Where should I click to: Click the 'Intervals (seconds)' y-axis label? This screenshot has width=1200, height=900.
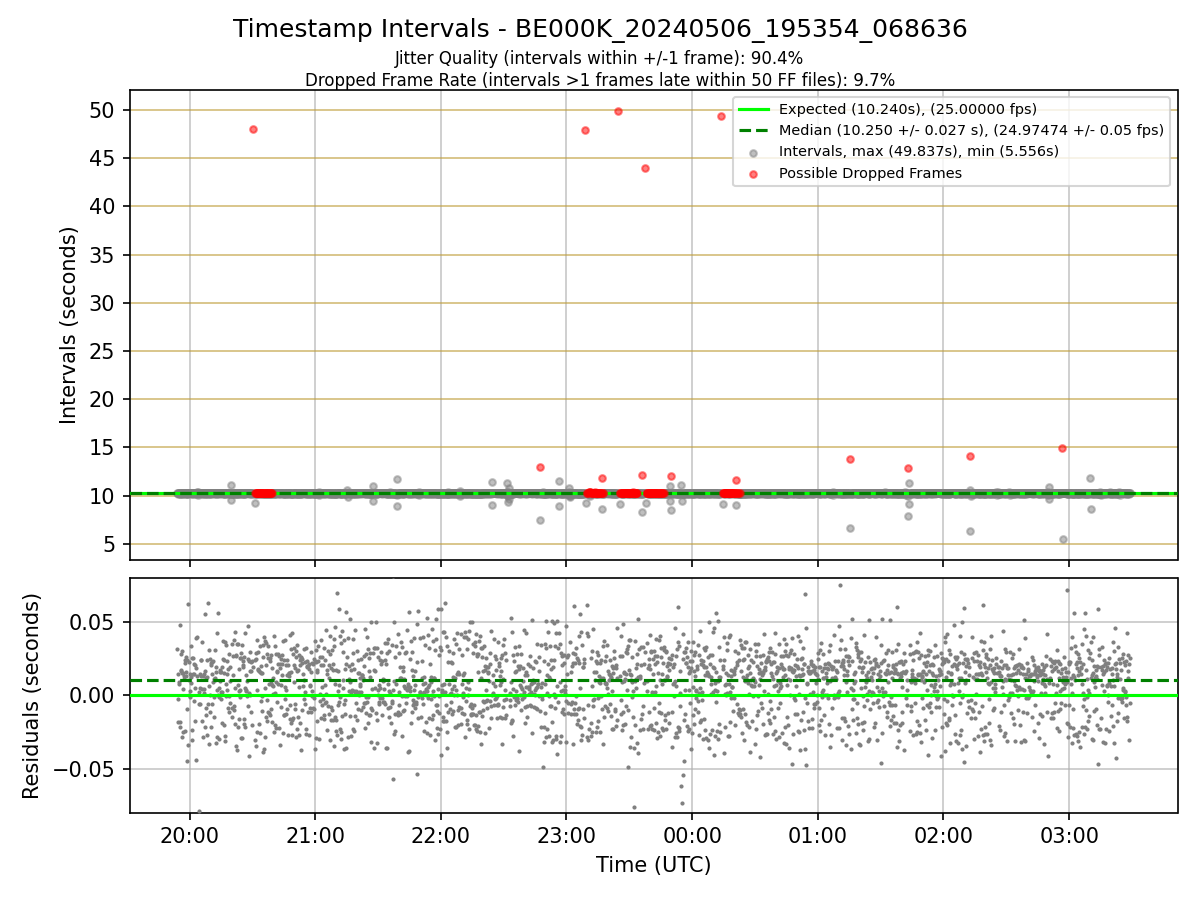click(x=69, y=325)
